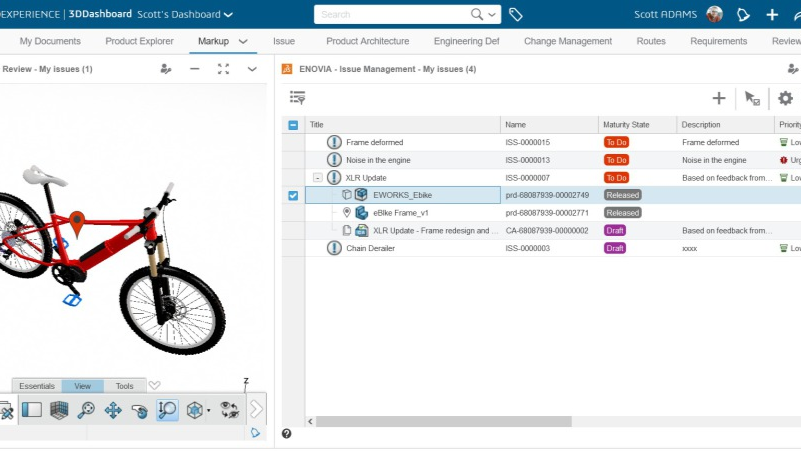Screen dimensions: 801x451
Task: Select the Pan view tool
Action: click(x=113, y=409)
